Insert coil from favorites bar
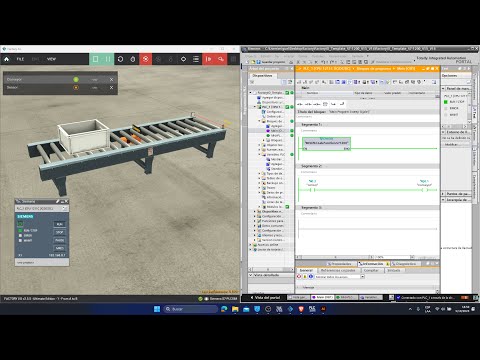 click(317, 104)
